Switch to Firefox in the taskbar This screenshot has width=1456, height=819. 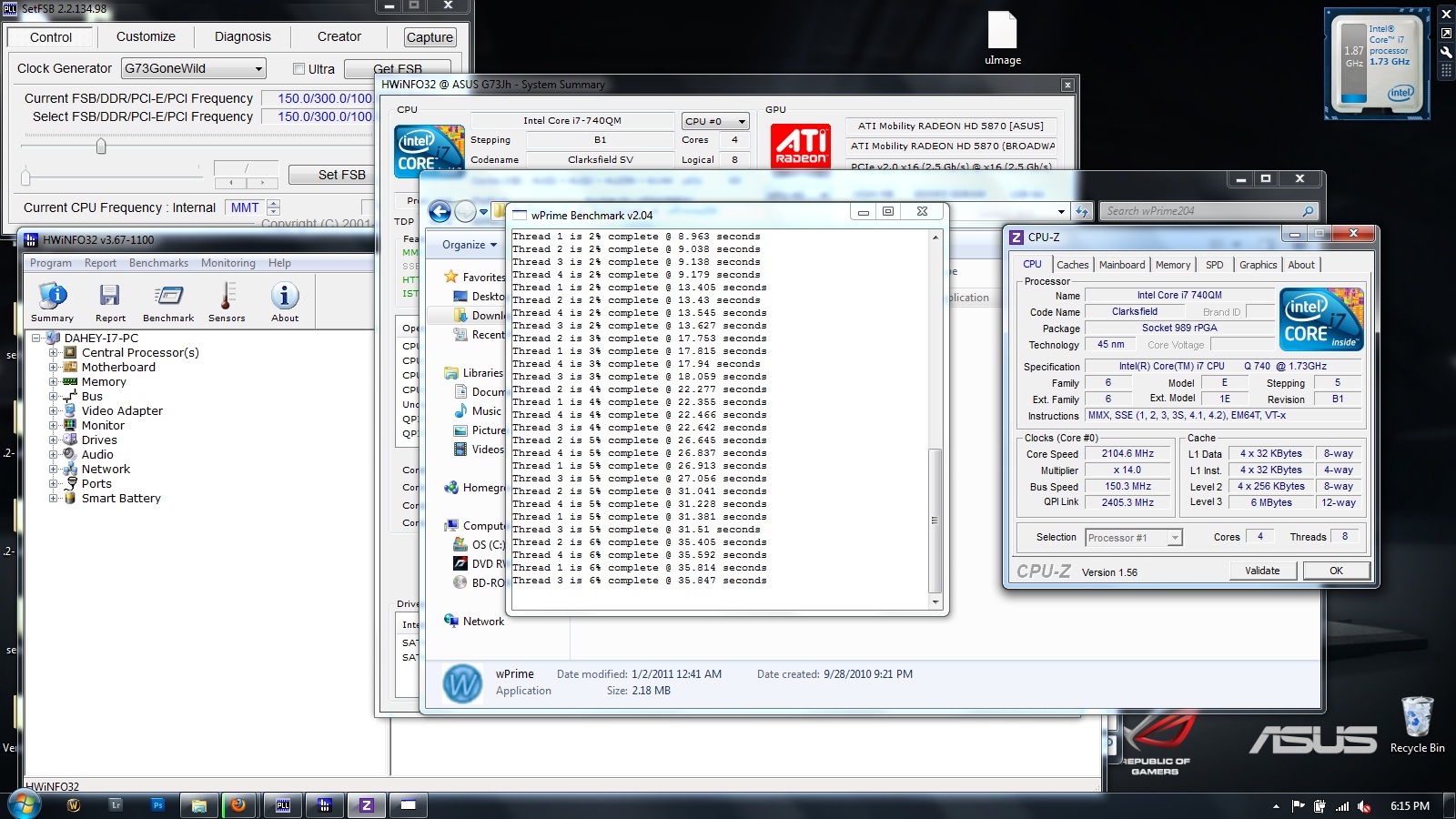(x=238, y=805)
